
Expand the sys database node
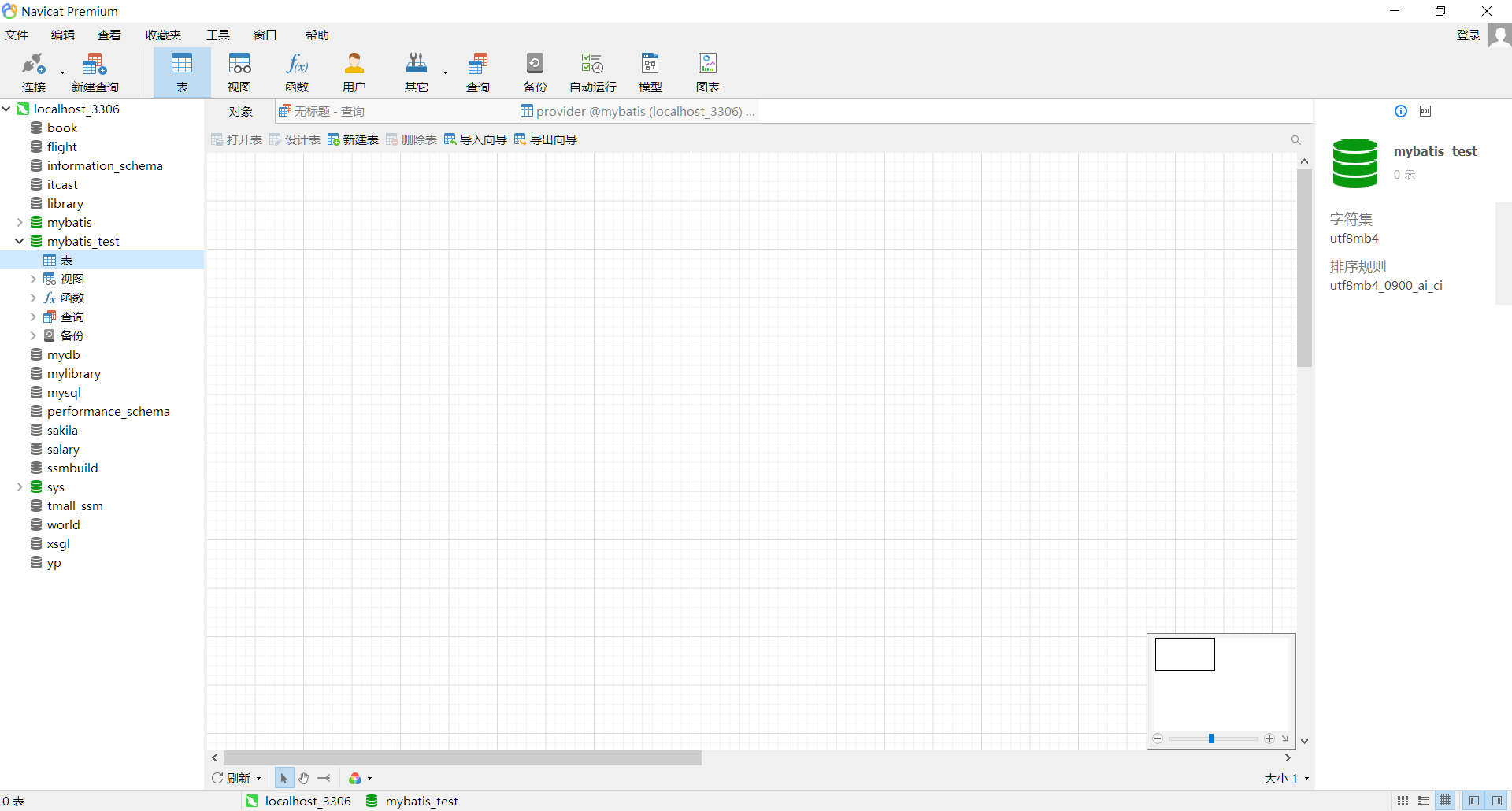[20, 487]
